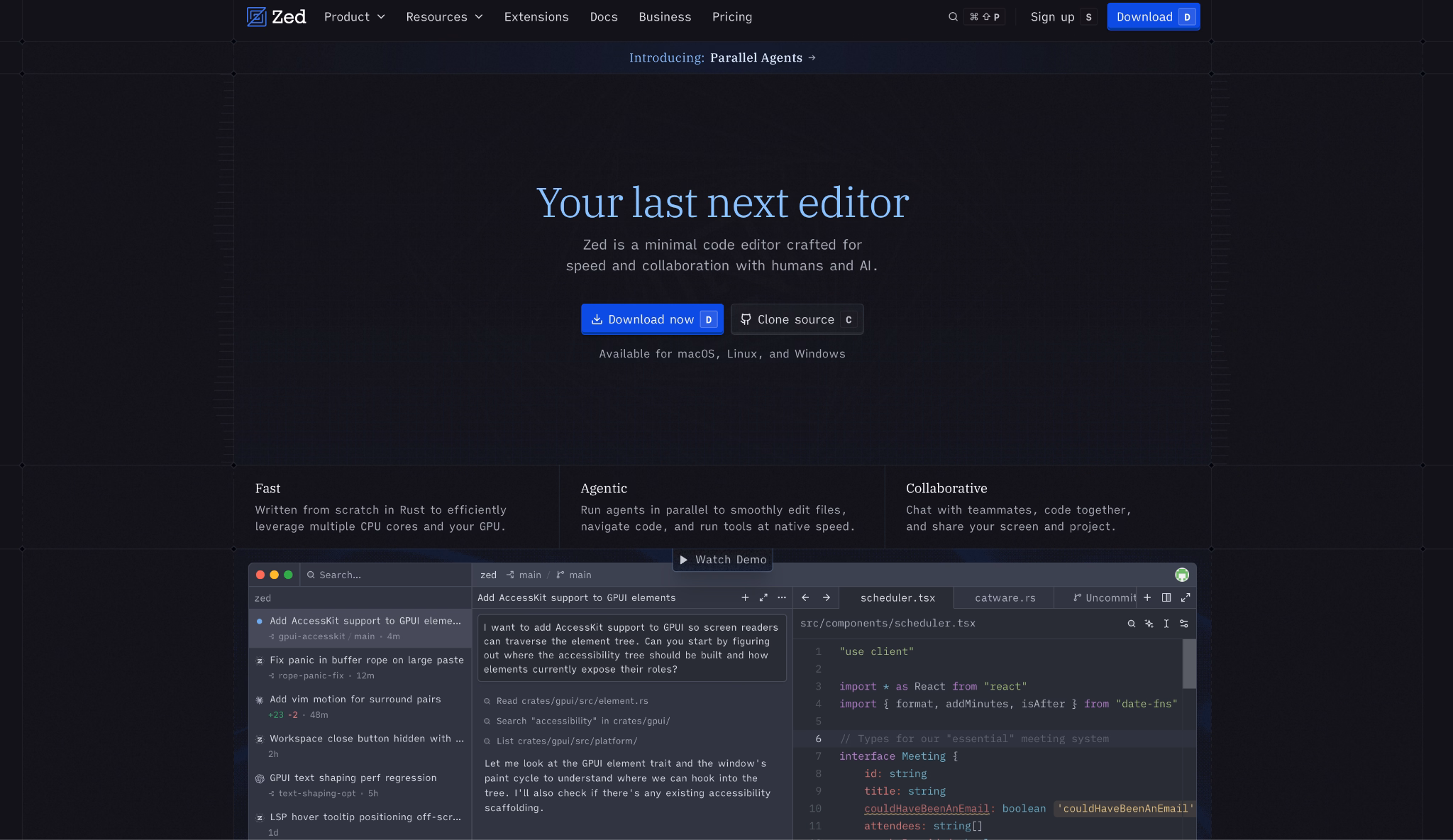The width and height of the screenshot is (1453, 840).
Task: Focus the Search field in the editor sidebar
Action: pyautogui.click(x=385, y=575)
